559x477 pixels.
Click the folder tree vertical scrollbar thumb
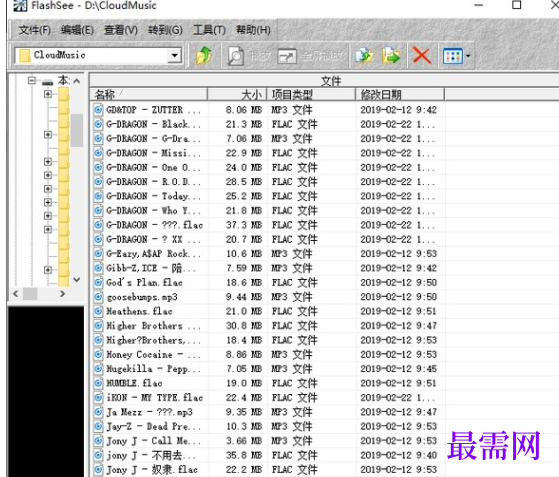(77, 130)
